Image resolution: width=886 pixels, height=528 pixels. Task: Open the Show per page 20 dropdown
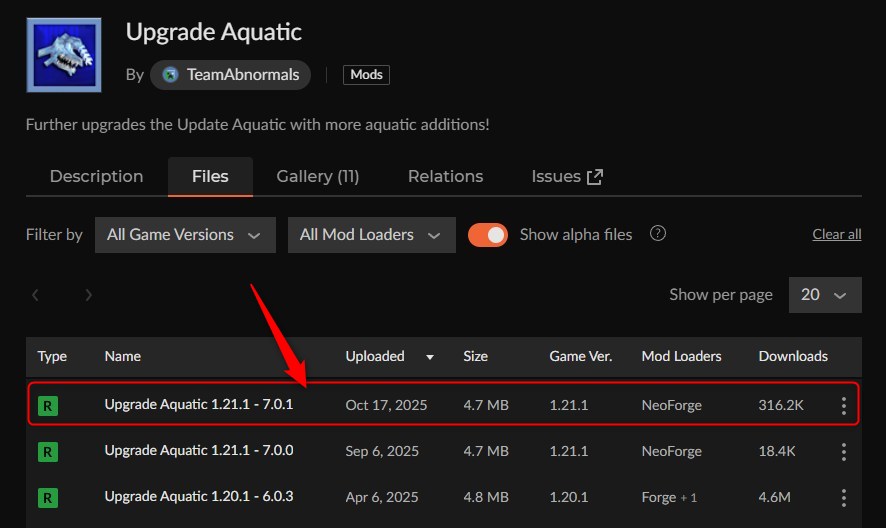(x=825, y=295)
